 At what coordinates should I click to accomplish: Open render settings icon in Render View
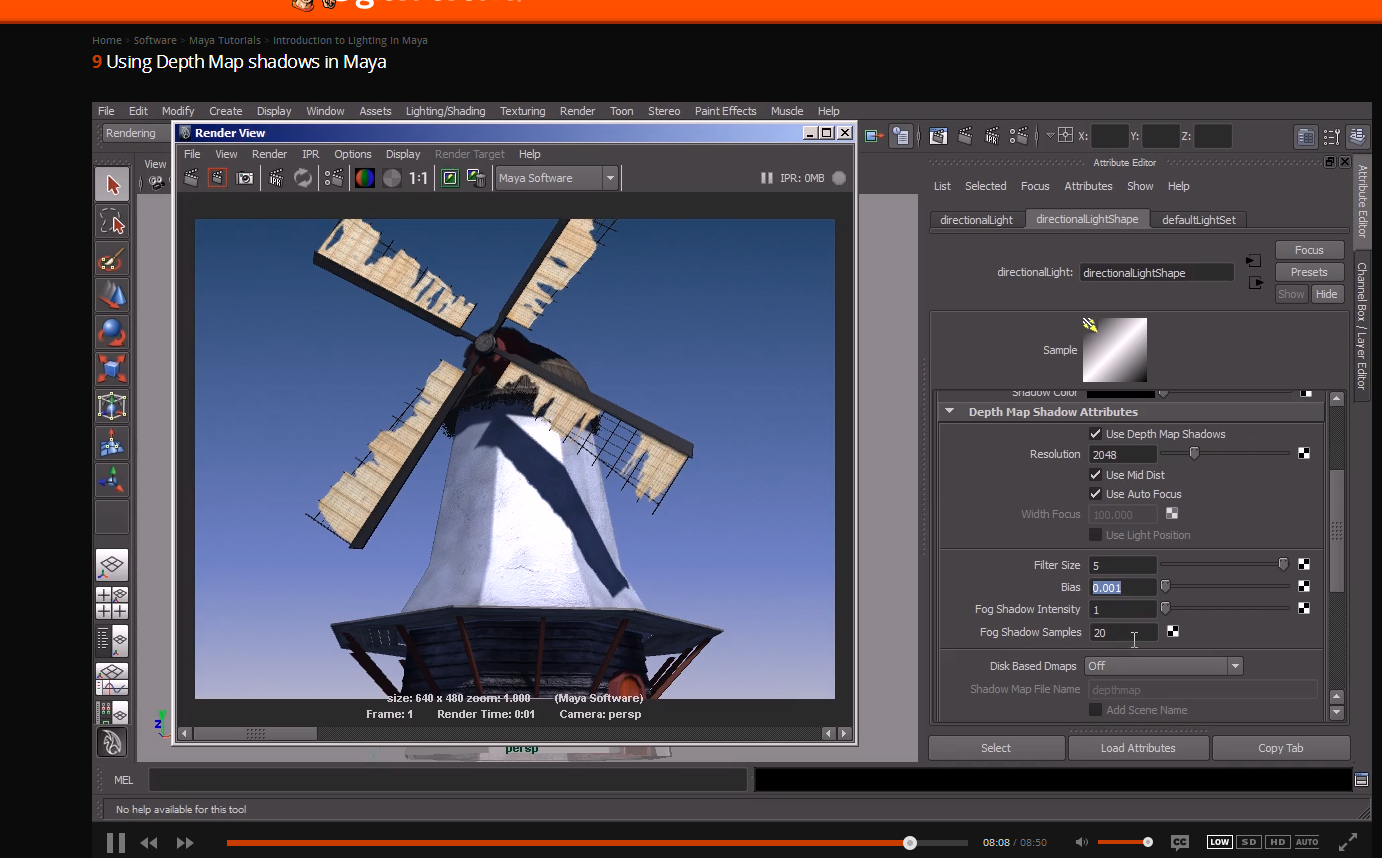(334, 178)
